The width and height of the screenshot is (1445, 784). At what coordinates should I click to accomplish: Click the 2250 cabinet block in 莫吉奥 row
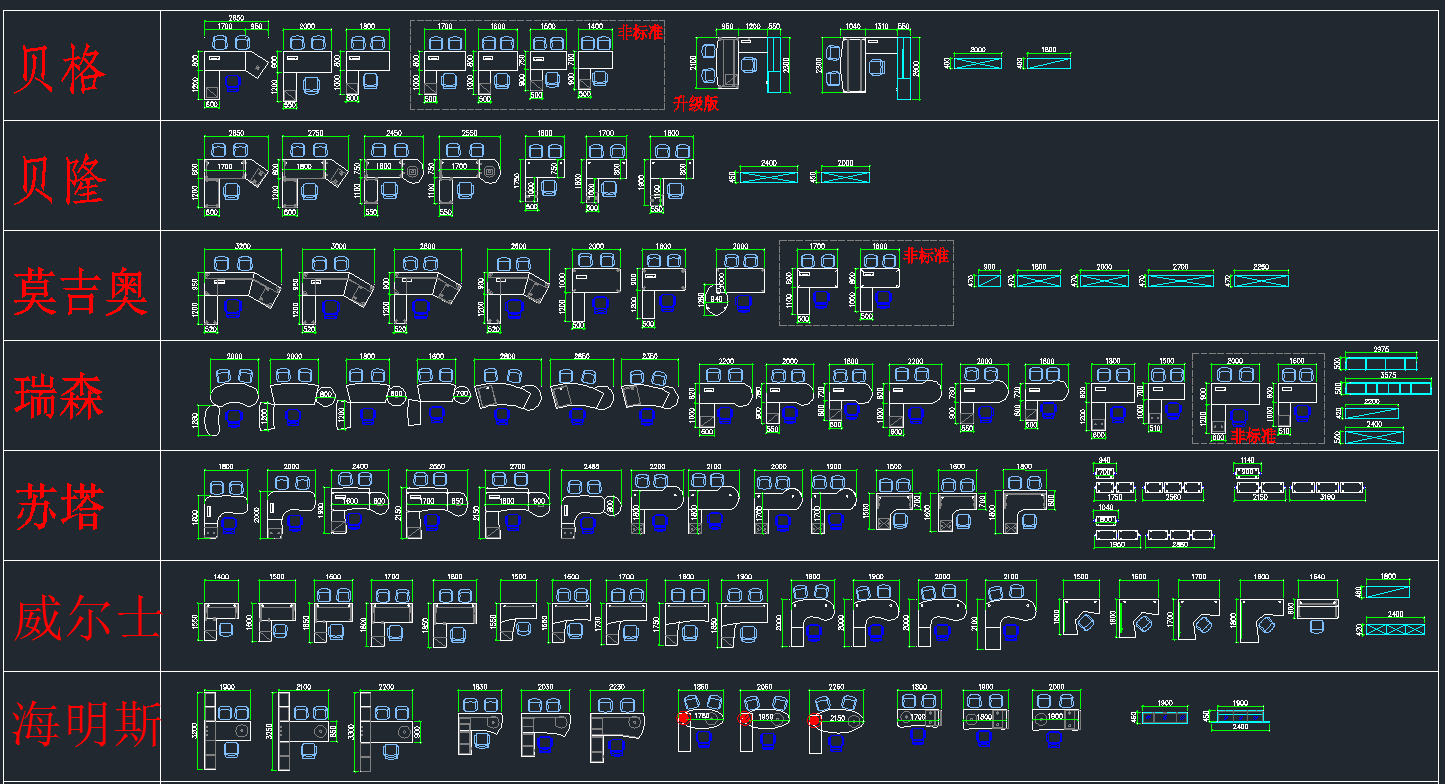tap(1260, 280)
